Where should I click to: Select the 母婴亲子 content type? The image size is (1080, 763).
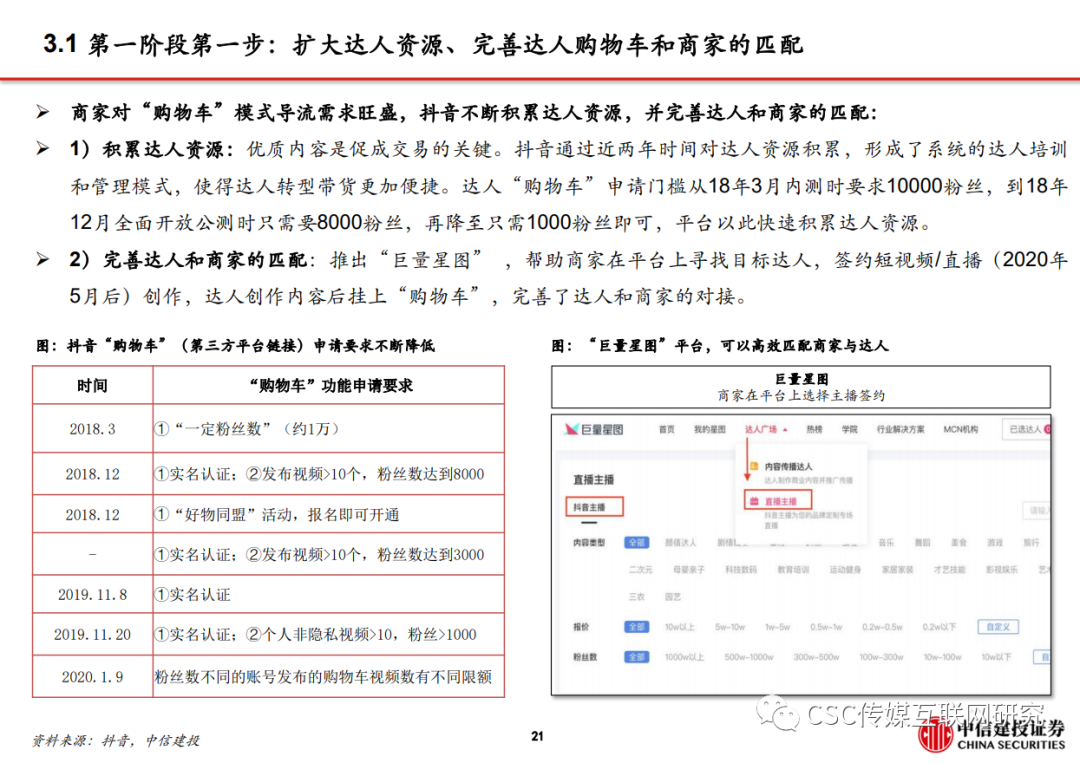(689, 569)
